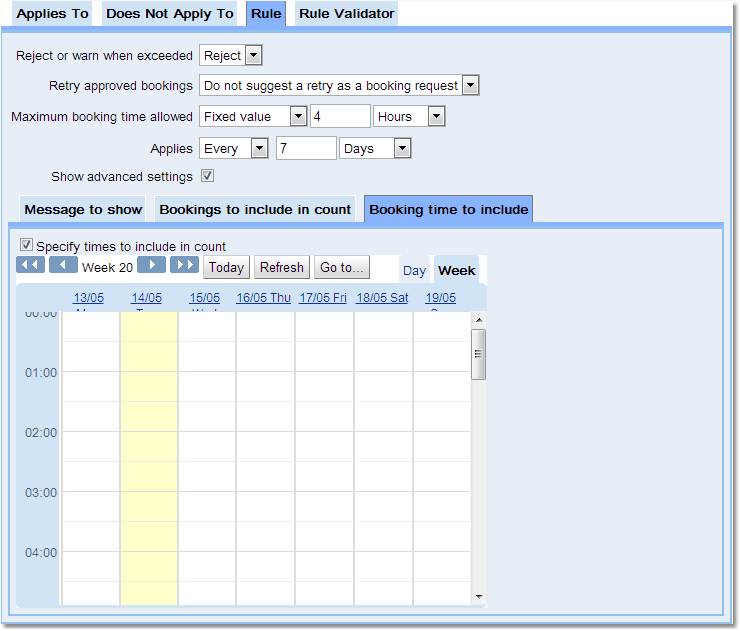Go to previous week using single-left arrow
This screenshot has width=740, height=631.
[63, 265]
